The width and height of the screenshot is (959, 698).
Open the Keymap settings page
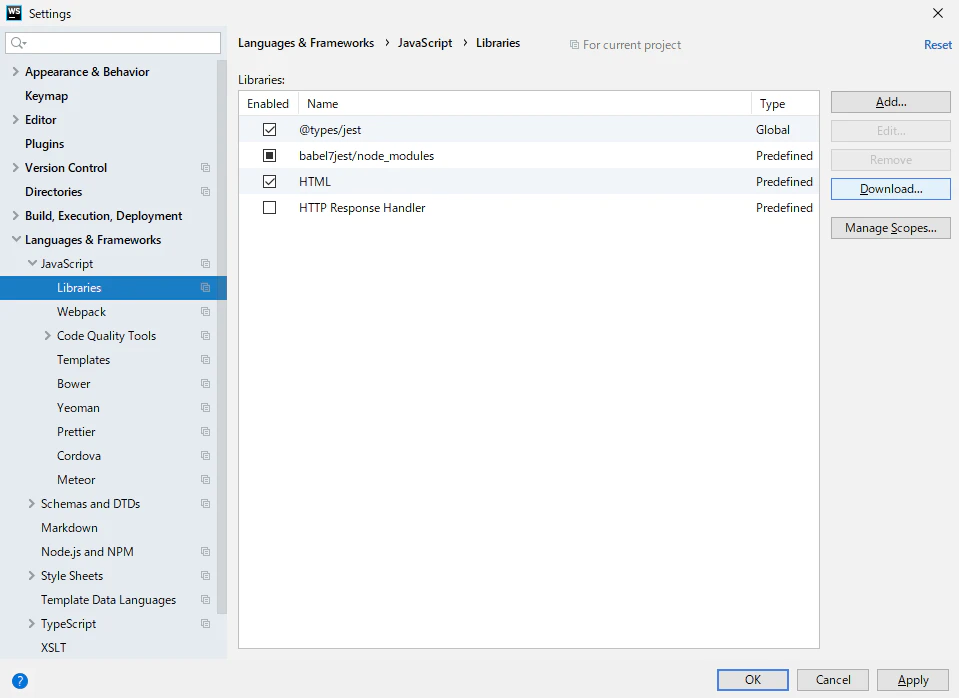[x=46, y=96]
